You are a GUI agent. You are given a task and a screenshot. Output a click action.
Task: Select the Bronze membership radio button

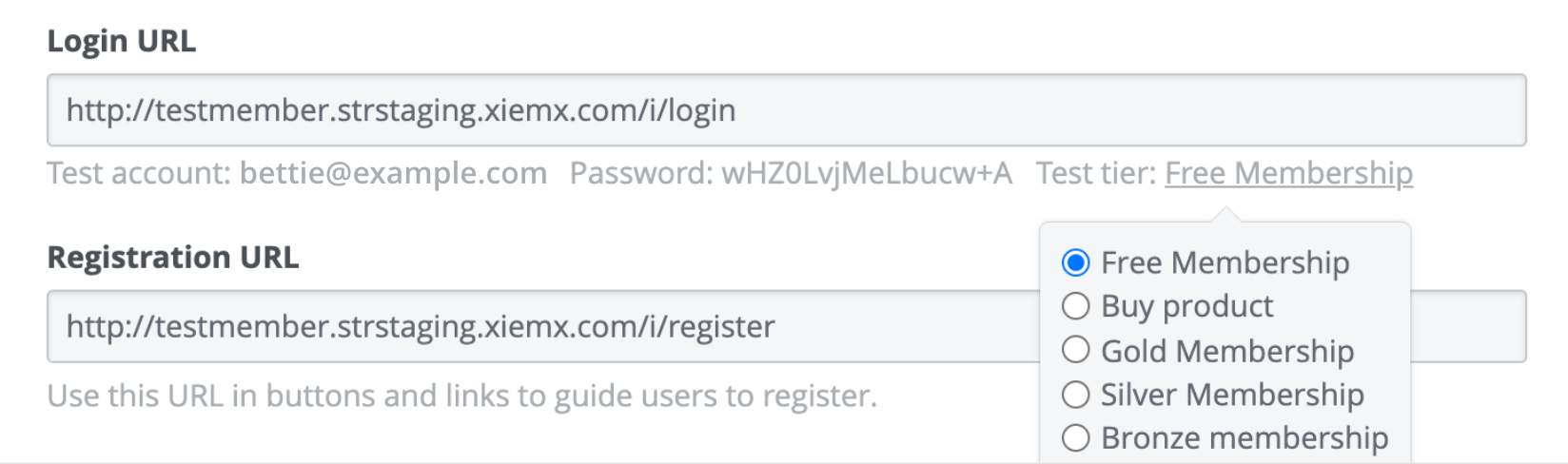coord(1075,437)
